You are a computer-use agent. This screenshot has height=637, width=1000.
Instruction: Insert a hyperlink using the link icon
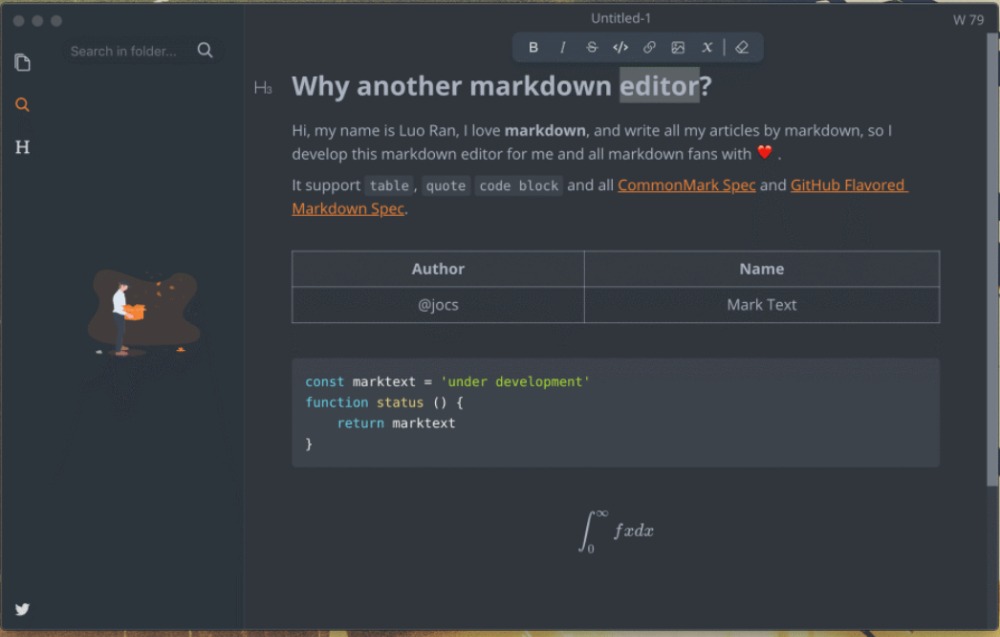pyautogui.click(x=649, y=47)
